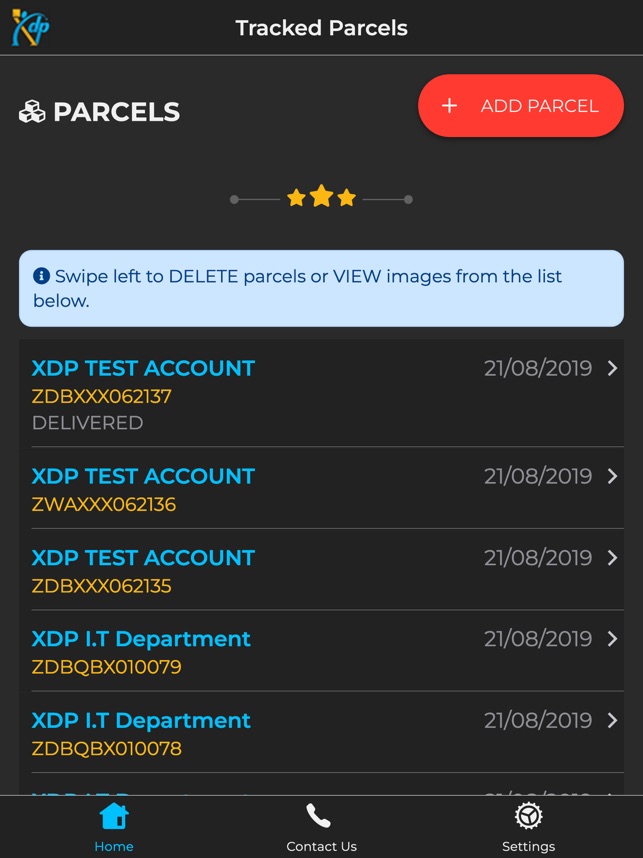Open Settings gear icon
The width and height of the screenshot is (643, 858).
(528, 817)
